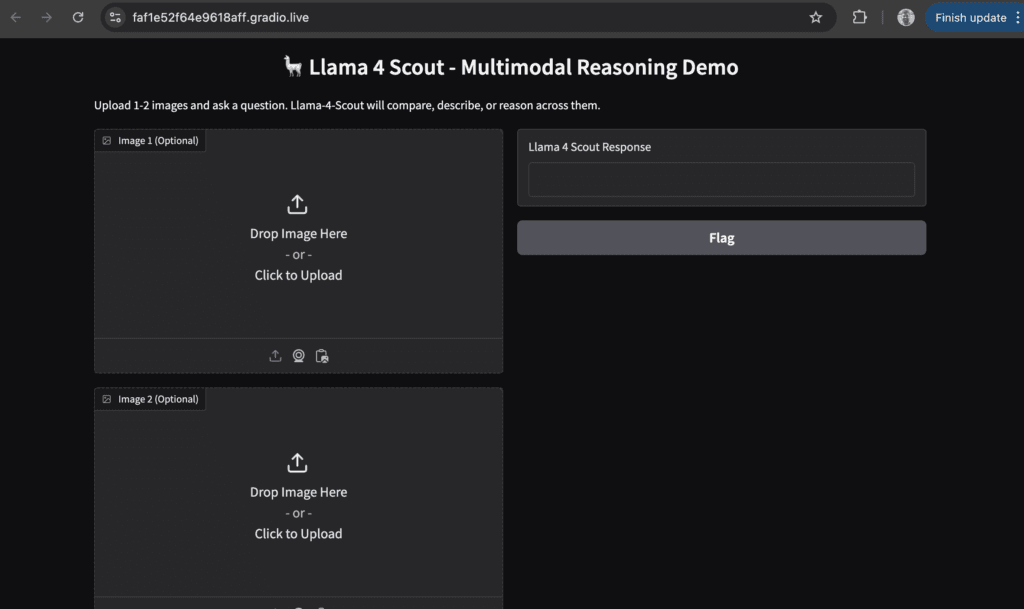Select clipboard paste icon under Image 1
1024x609 pixels.
(322, 356)
